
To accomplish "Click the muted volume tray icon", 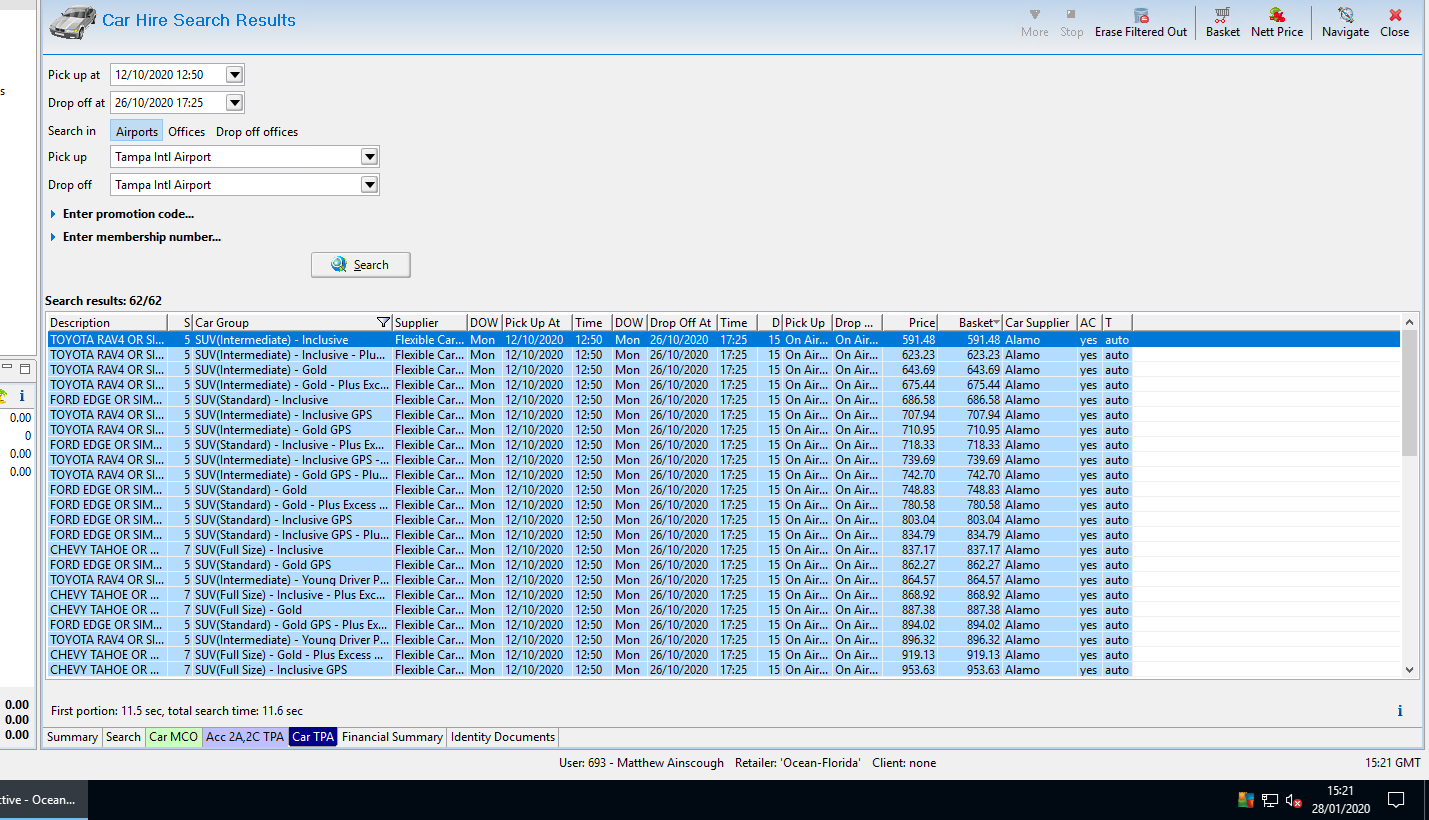I will (1293, 800).
